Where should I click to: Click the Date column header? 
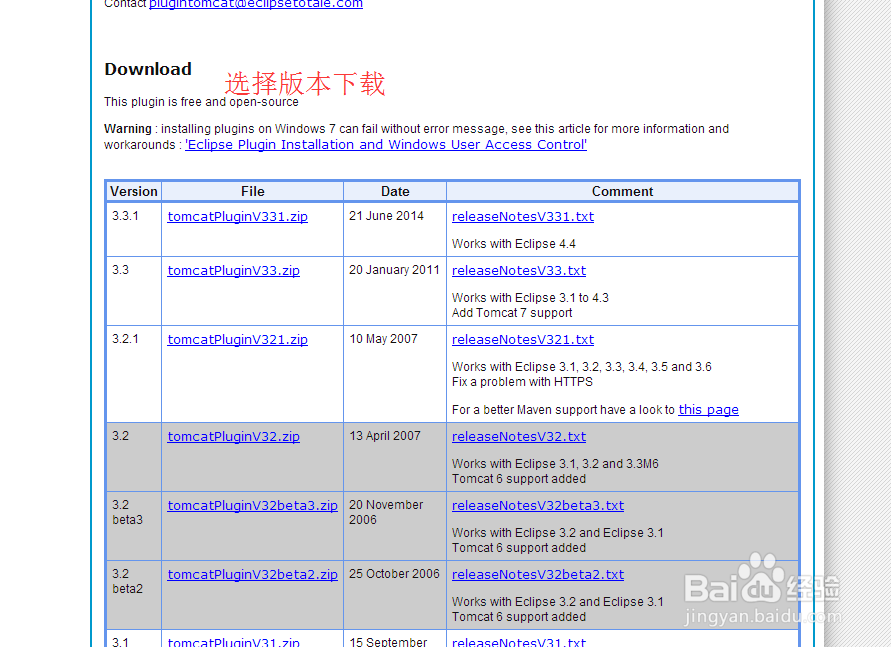pos(395,191)
